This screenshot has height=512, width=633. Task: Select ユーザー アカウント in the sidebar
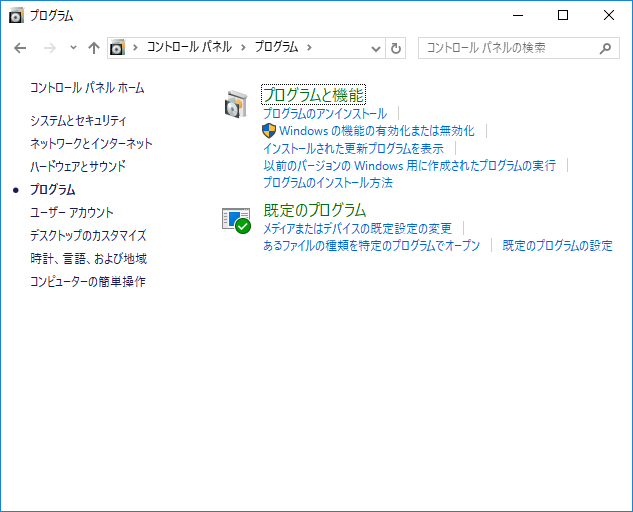click(72, 212)
